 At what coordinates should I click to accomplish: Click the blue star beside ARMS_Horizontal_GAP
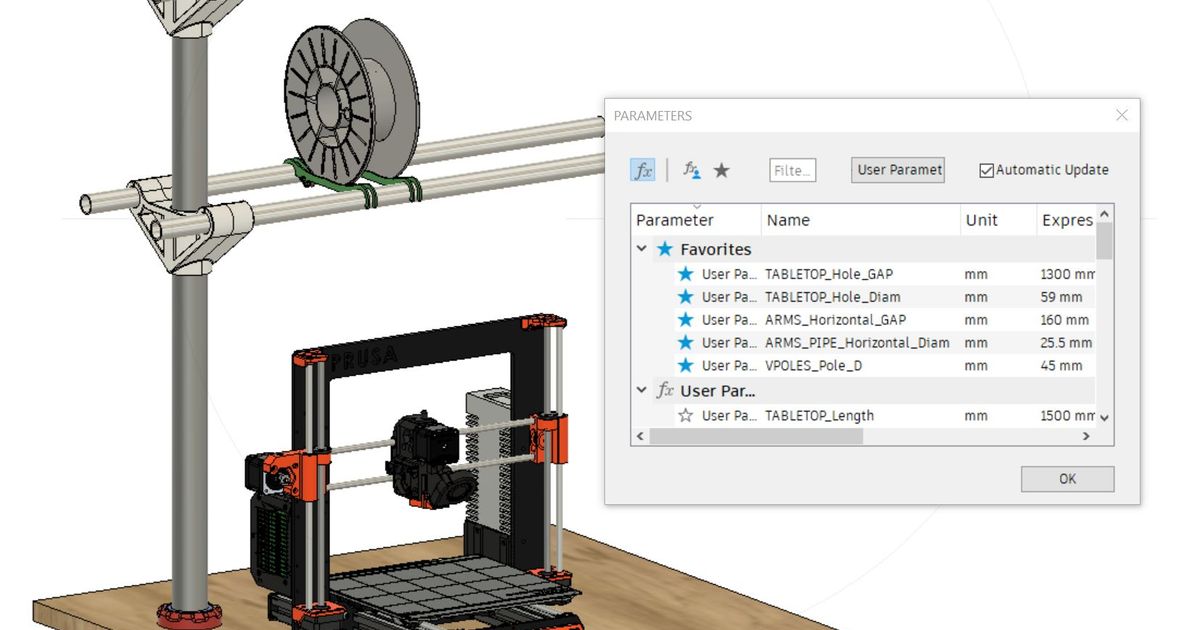pyautogui.click(x=685, y=319)
